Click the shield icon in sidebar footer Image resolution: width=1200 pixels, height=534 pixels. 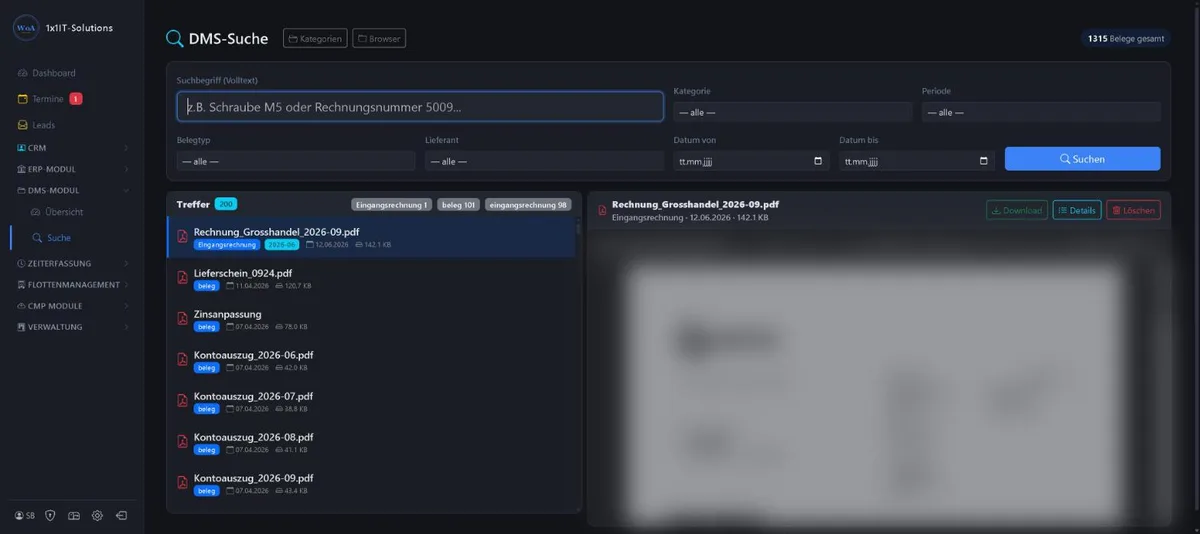pyautogui.click(x=50, y=516)
